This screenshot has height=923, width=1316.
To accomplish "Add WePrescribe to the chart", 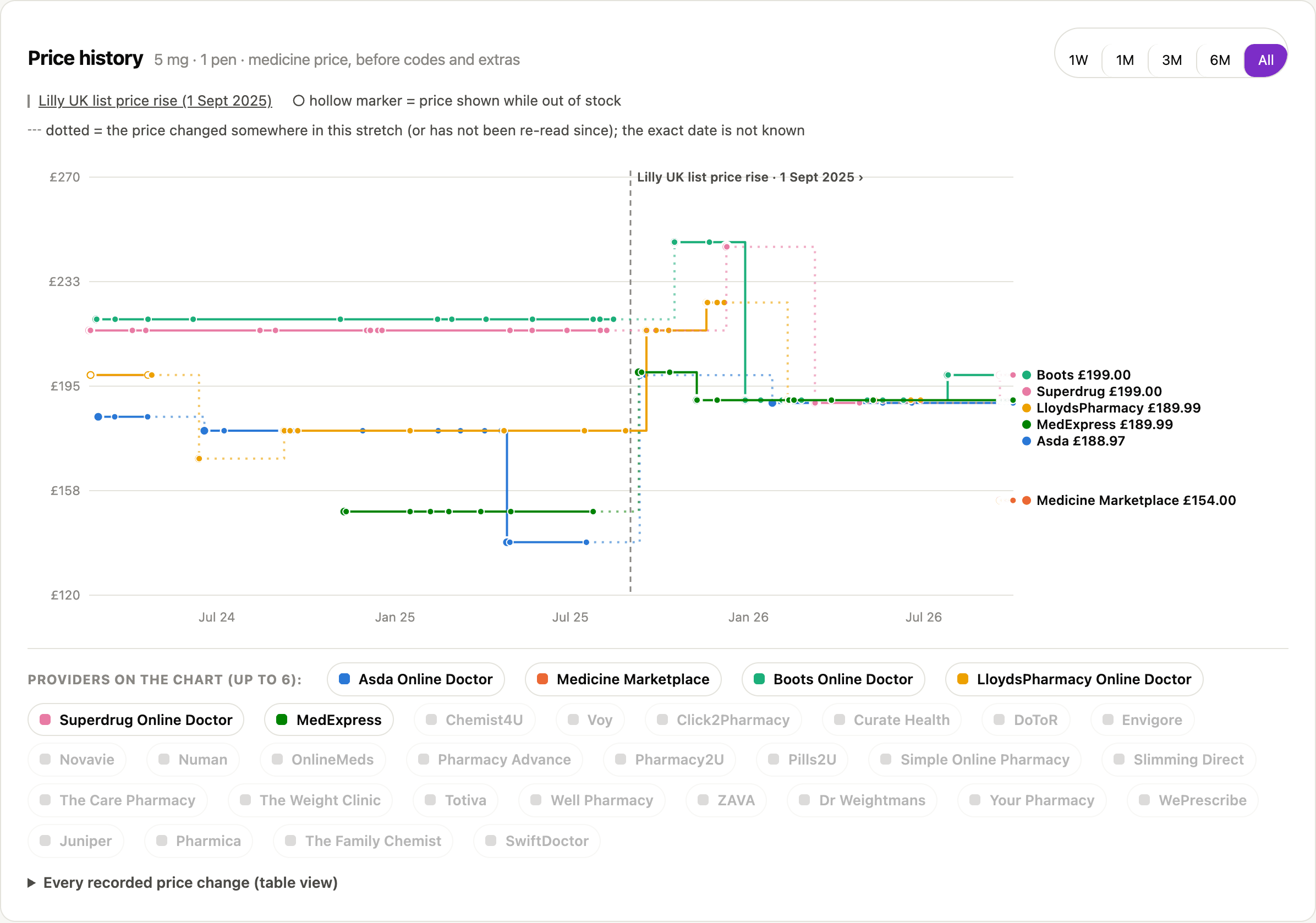I will tap(1193, 800).
